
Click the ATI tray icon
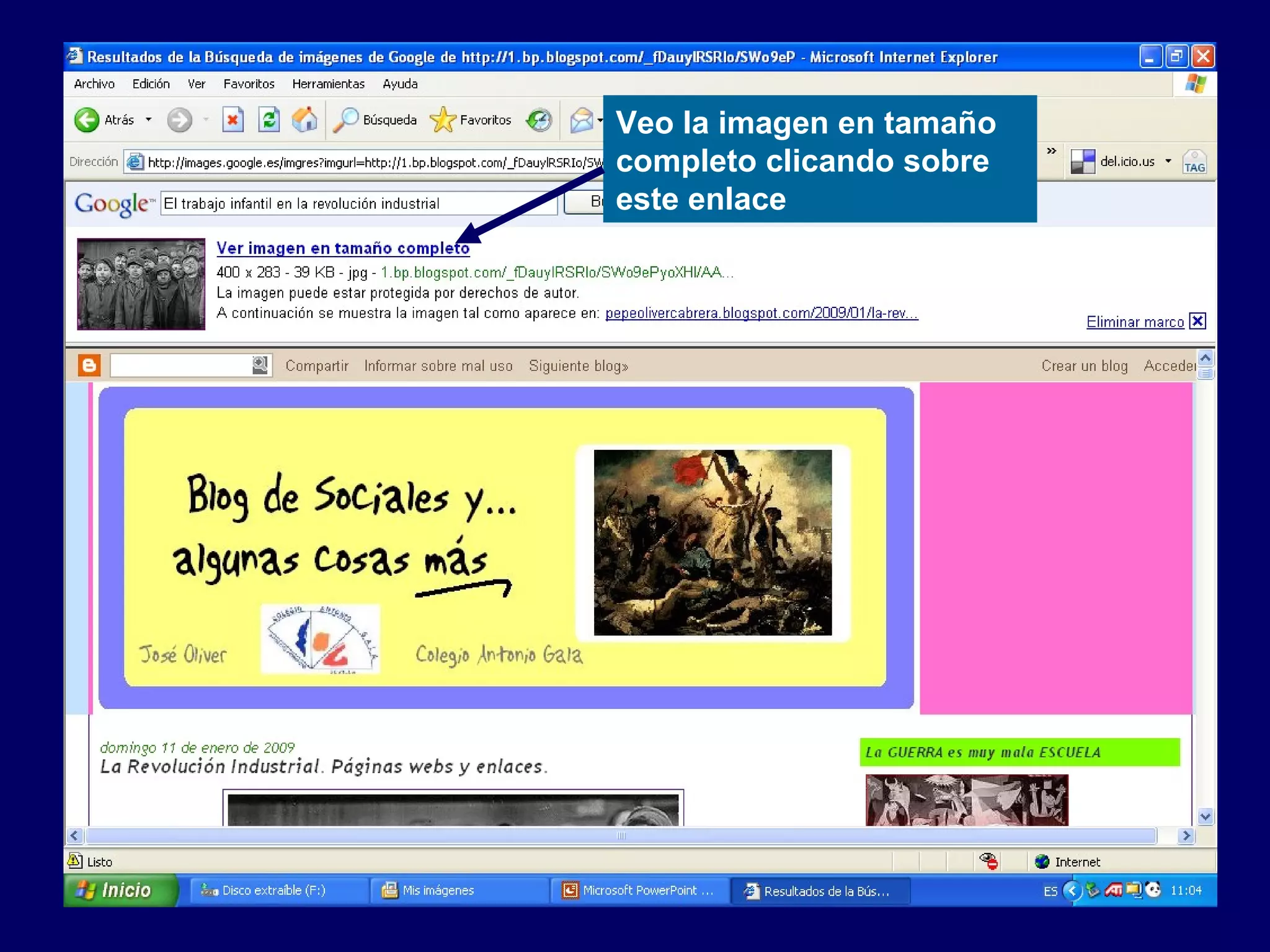1113,890
